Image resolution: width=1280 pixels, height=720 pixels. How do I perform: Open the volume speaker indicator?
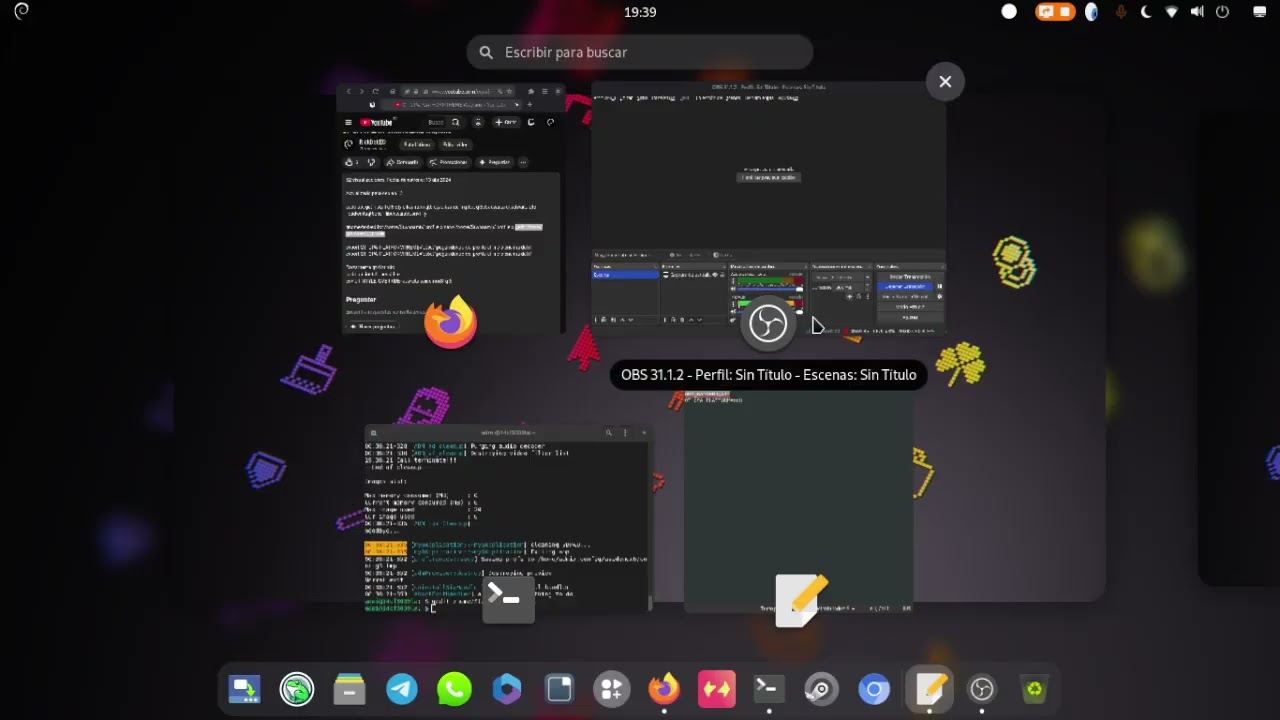[x=1197, y=12]
